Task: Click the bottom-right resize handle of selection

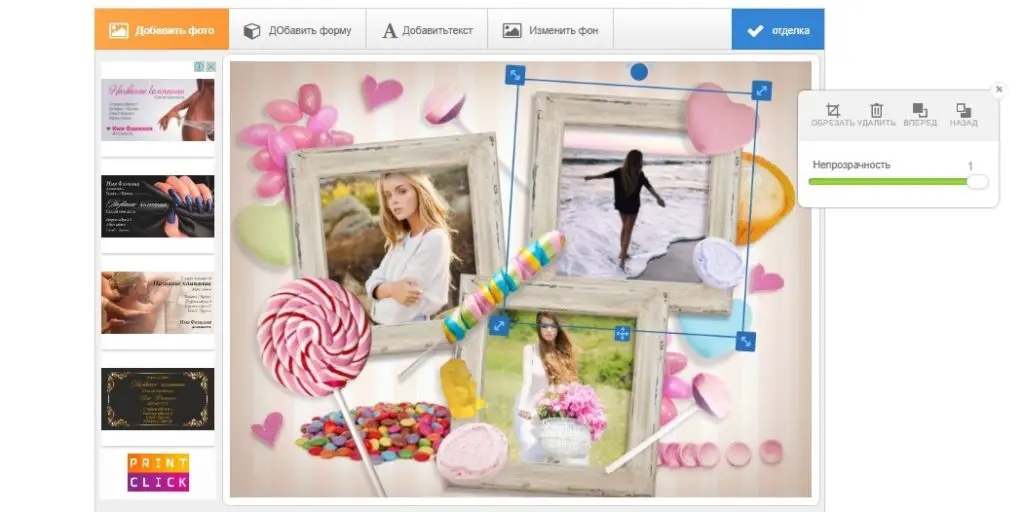Action: 745,341
